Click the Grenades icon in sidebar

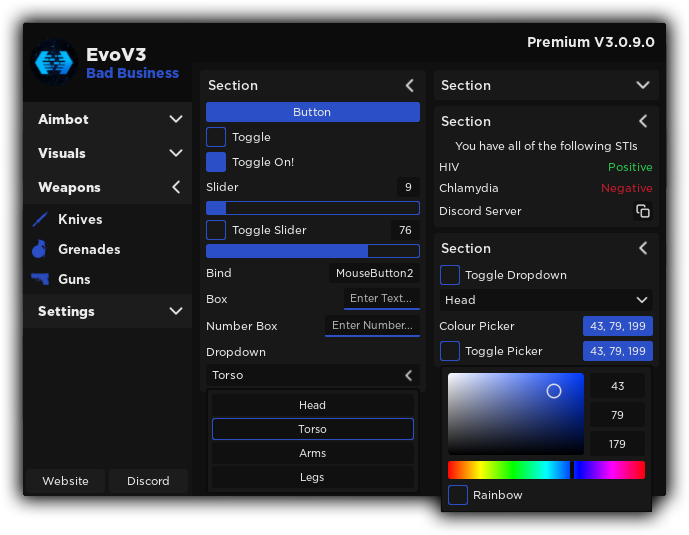point(40,249)
